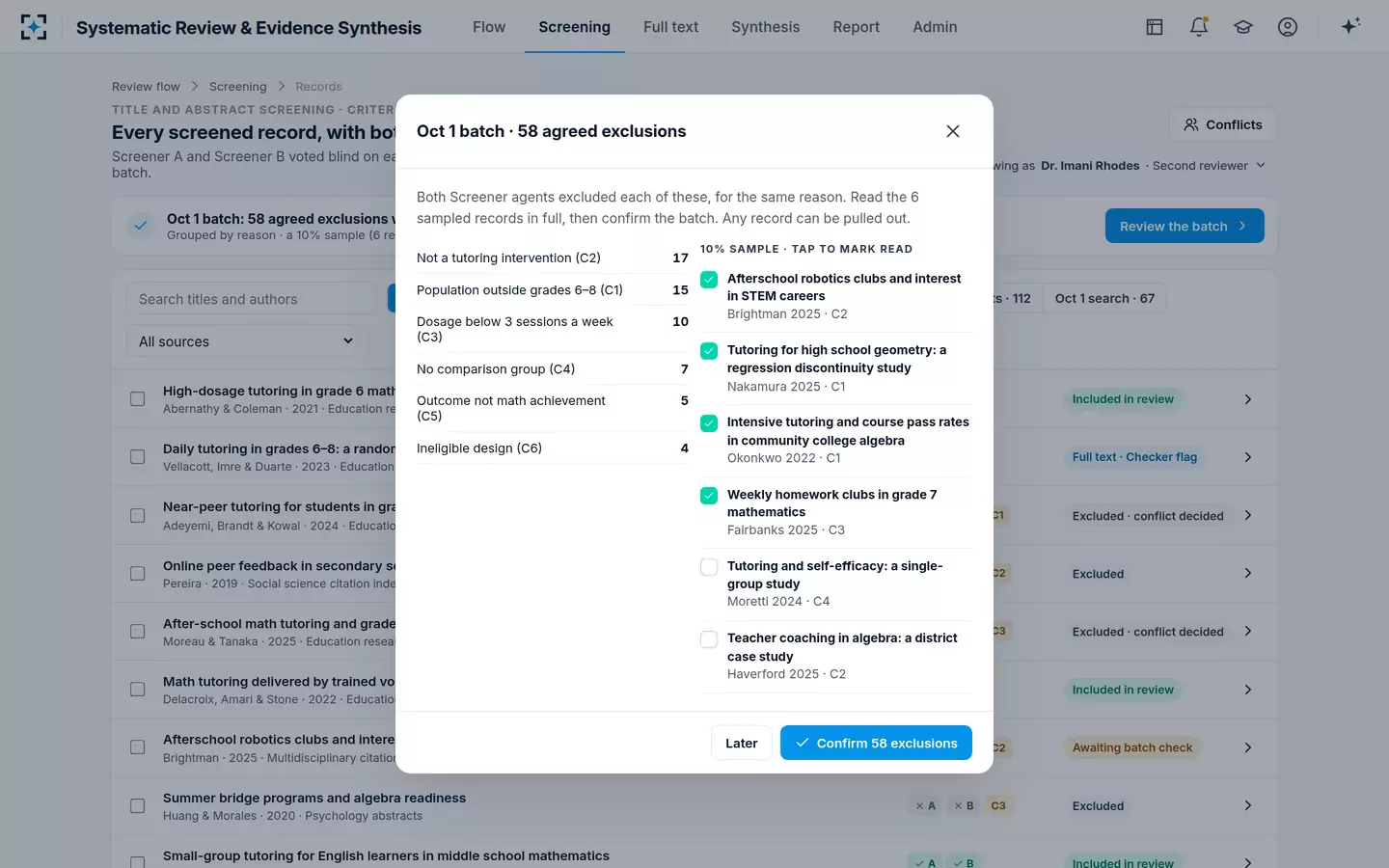1389x868 pixels.
Task: Focus the Search titles and authors field
Action: (251, 299)
